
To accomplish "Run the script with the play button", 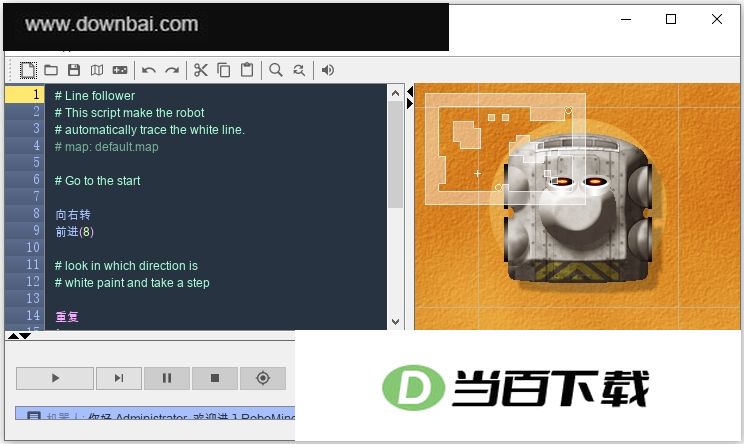I will [55, 378].
